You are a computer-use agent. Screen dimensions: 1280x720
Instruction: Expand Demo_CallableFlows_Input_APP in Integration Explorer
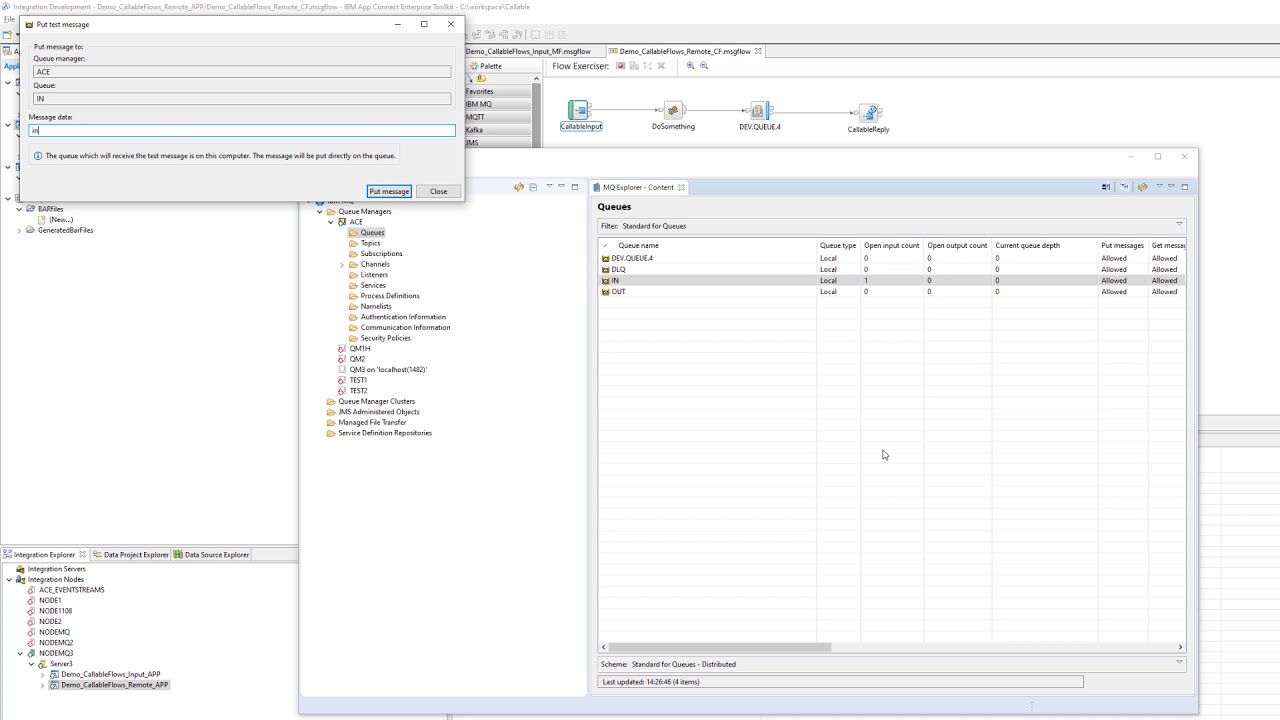click(x=42, y=675)
